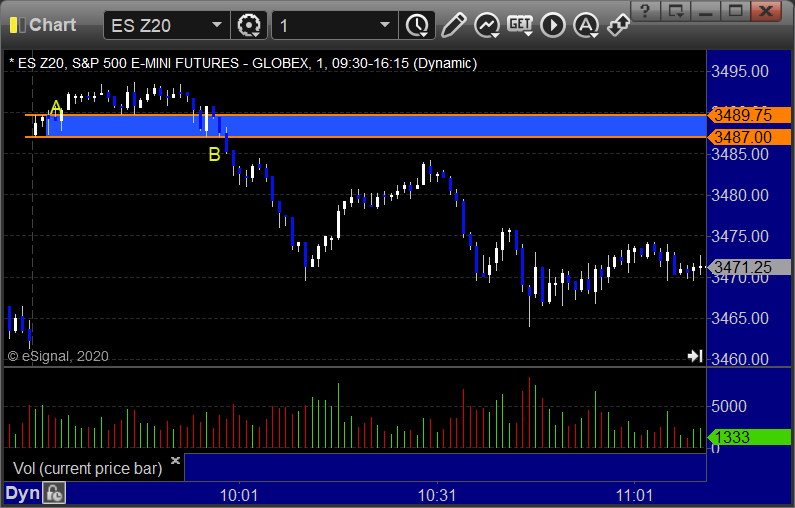Click the pop-out window button in title bar
This screenshot has width=795, height=508.
(675, 11)
